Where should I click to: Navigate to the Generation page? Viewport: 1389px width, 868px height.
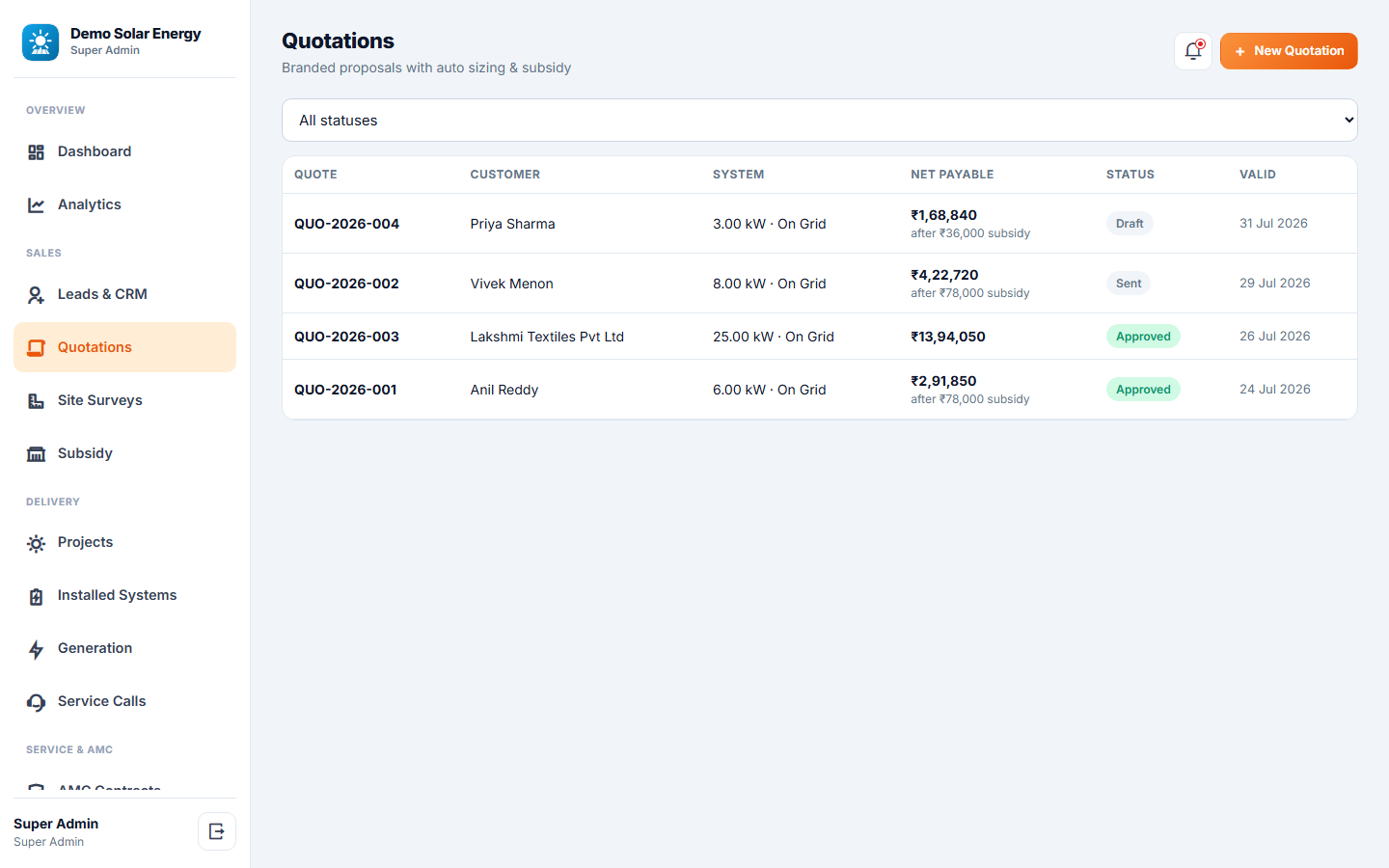tap(124, 648)
